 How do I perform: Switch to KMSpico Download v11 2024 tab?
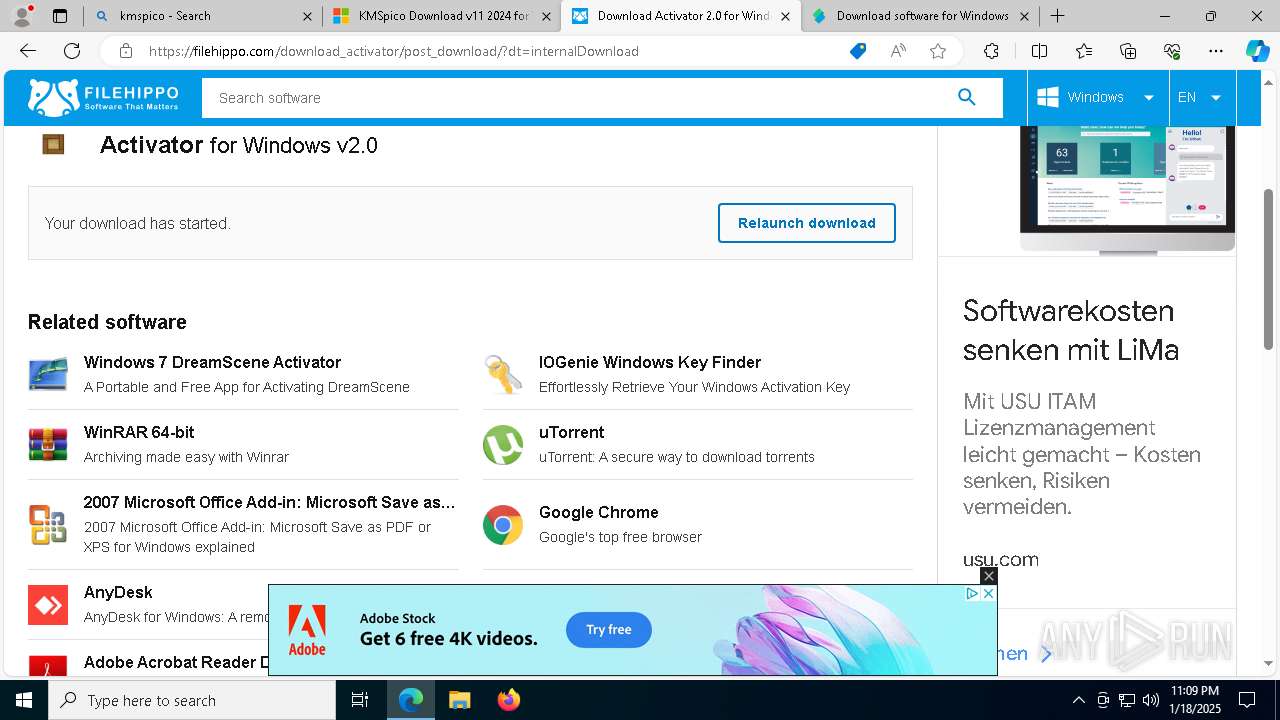(445, 16)
